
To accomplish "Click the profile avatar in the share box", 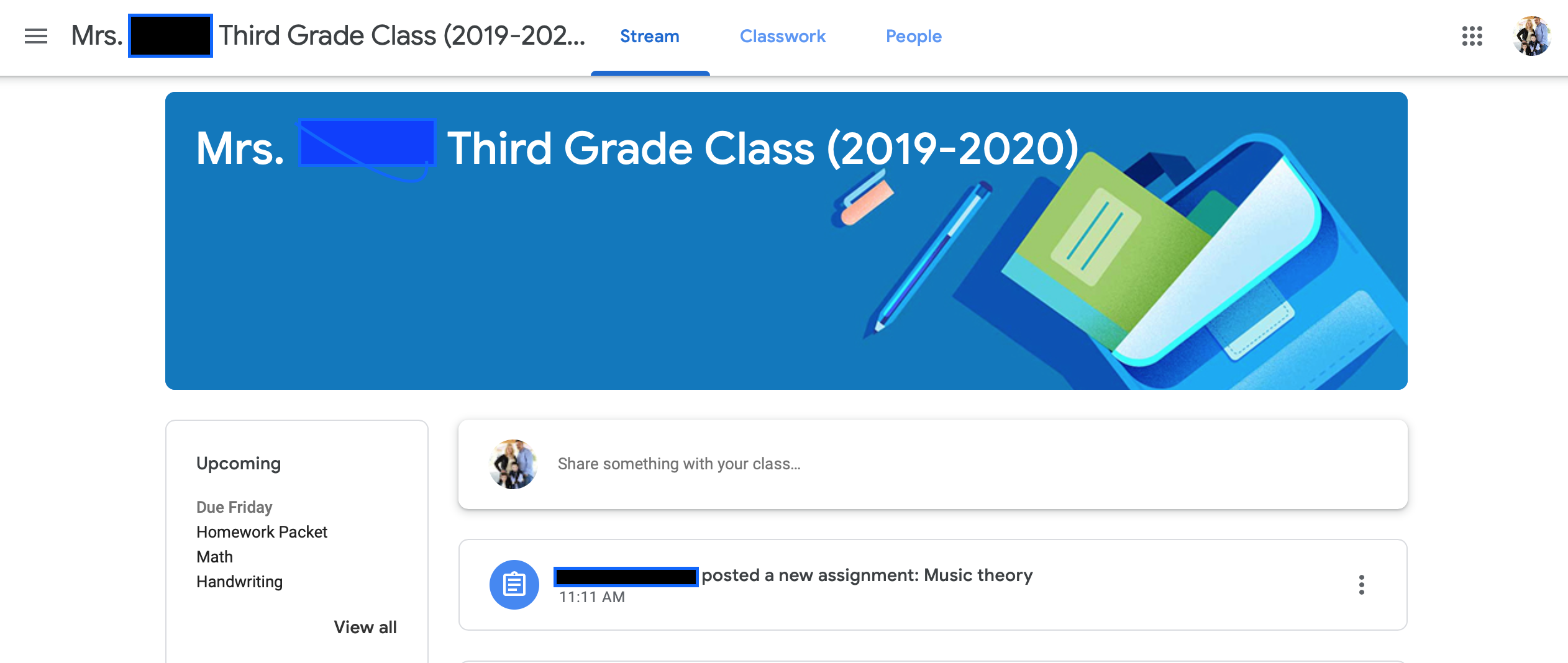I will tap(513, 464).
